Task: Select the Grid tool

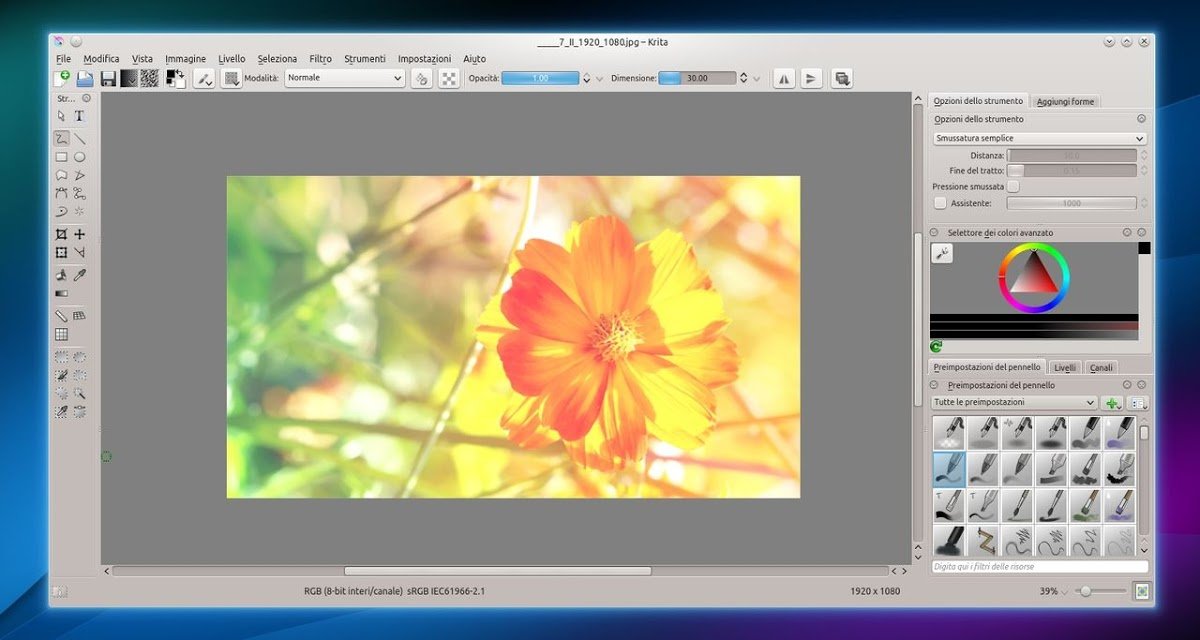Action: point(61,334)
